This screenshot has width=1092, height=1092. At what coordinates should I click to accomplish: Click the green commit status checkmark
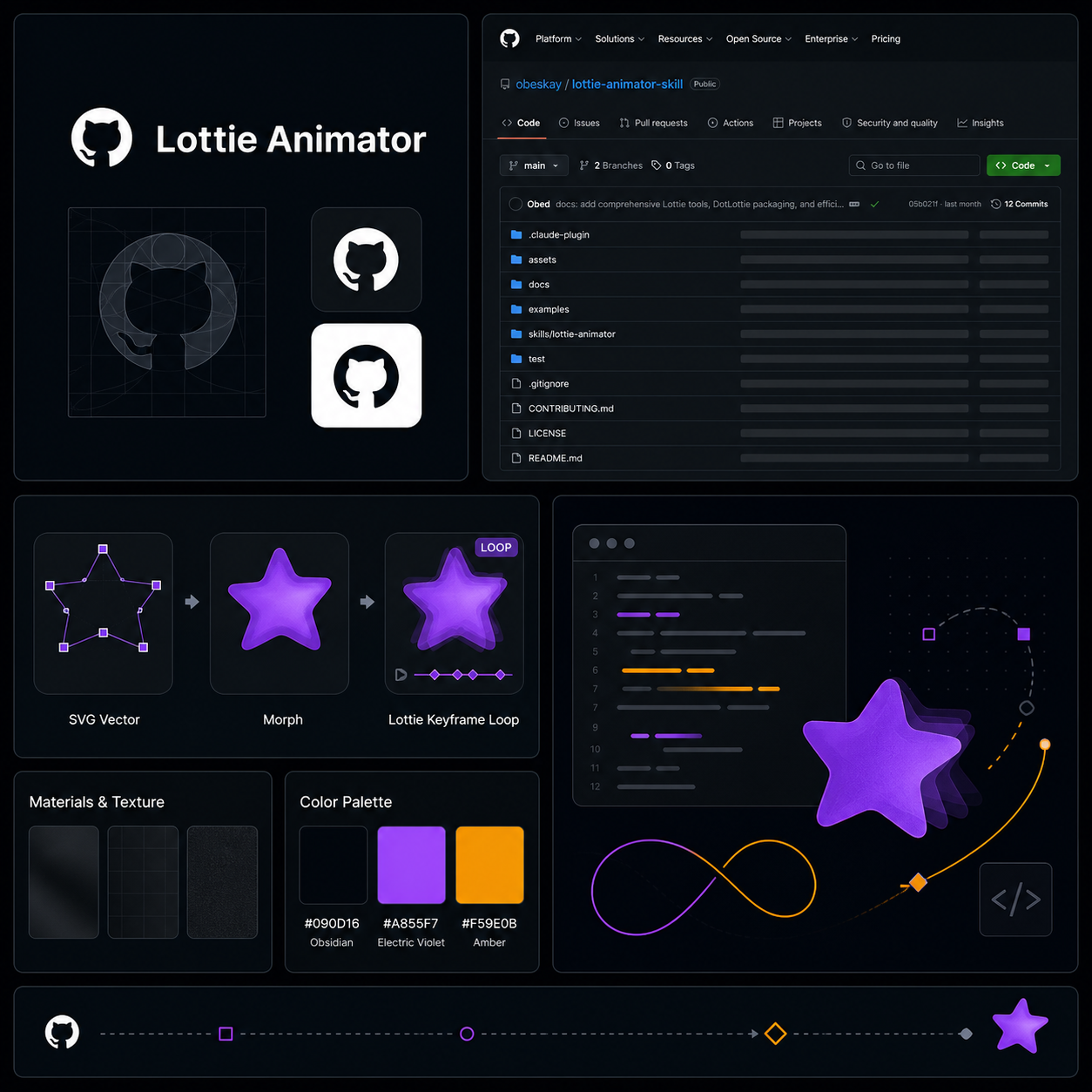[x=874, y=204]
